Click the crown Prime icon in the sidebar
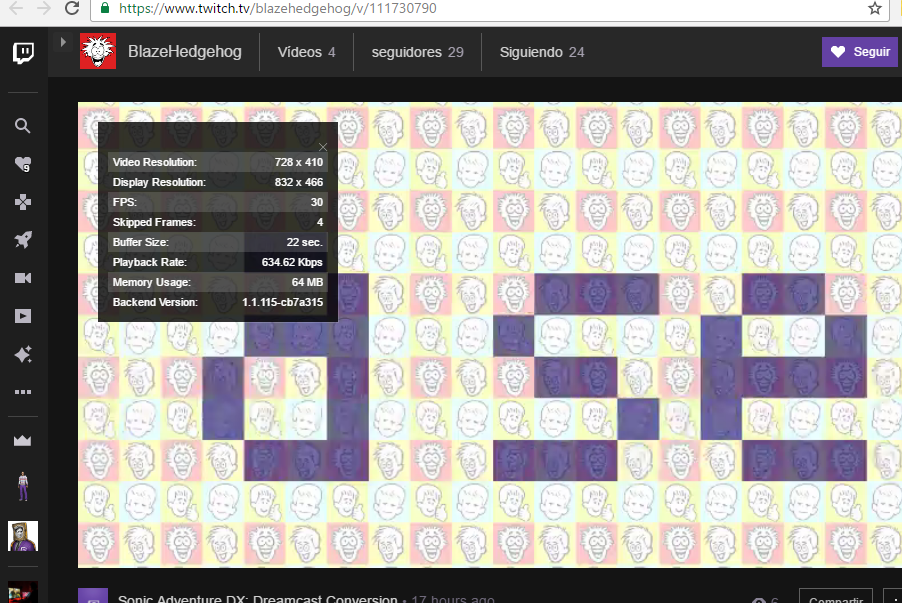Viewport: 902px width, 603px height. click(22, 441)
